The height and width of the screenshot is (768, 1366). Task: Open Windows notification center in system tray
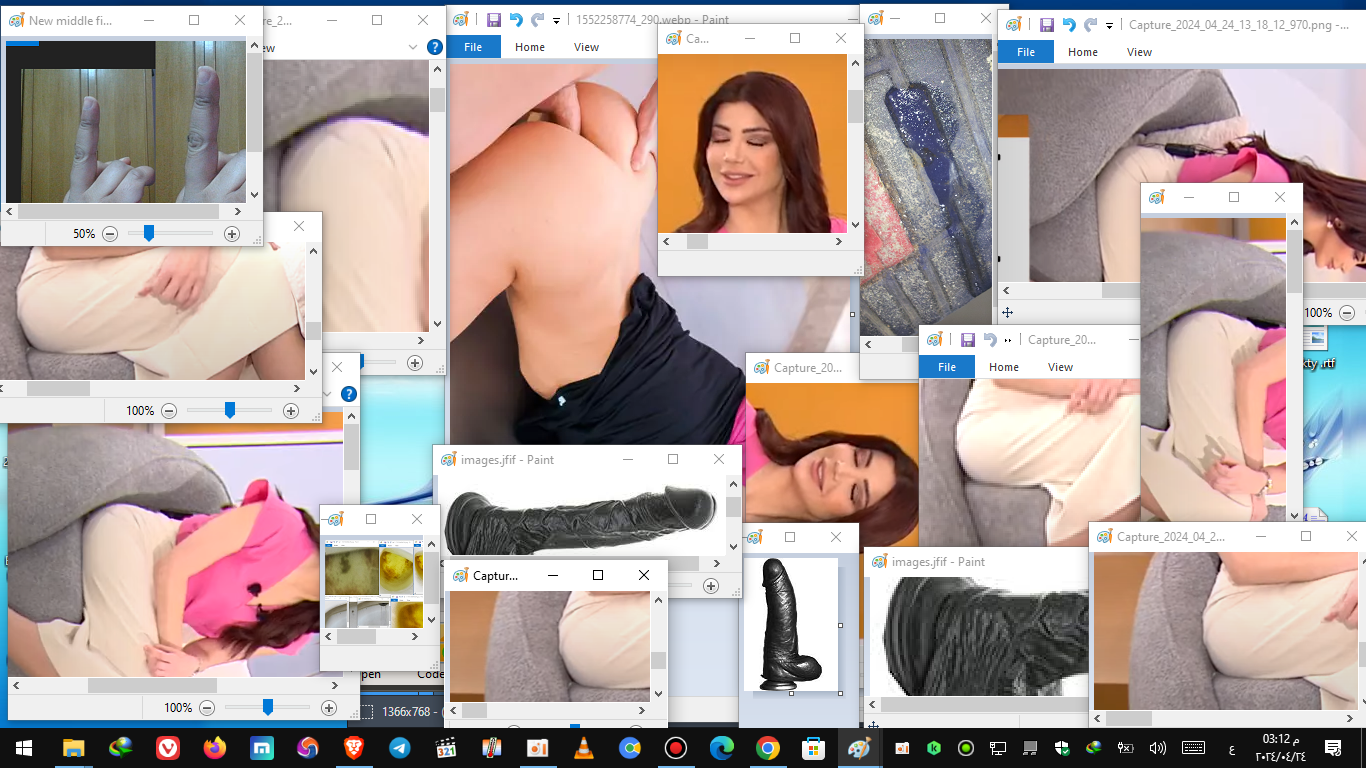tap(1332, 748)
